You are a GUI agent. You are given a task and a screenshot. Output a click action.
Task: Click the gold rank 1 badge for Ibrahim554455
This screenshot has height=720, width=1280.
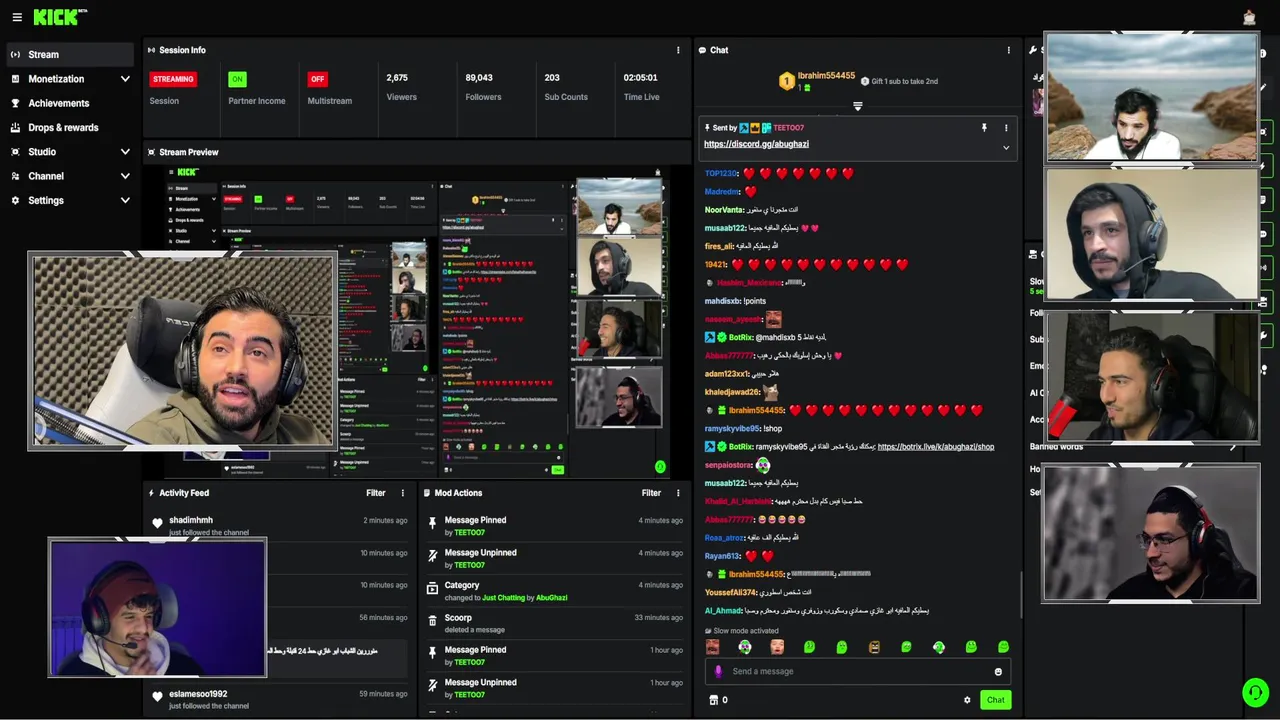click(787, 81)
